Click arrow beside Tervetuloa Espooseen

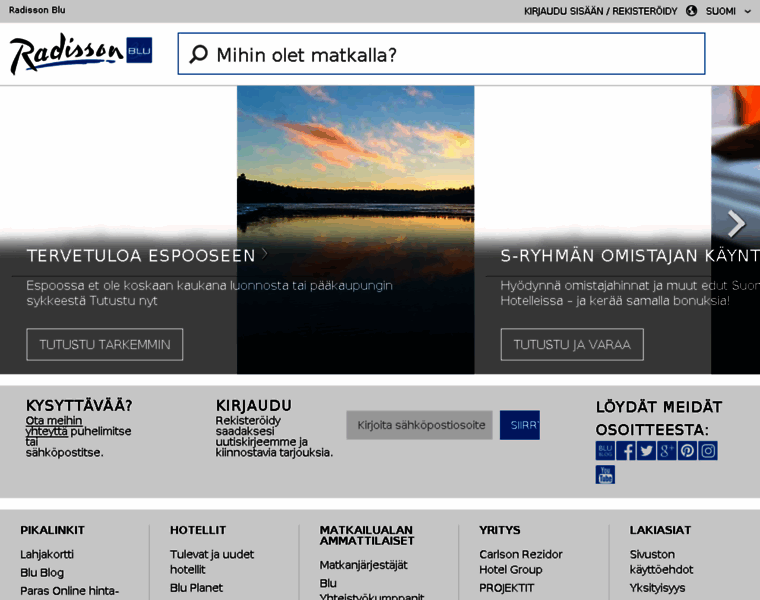click(265, 253)
